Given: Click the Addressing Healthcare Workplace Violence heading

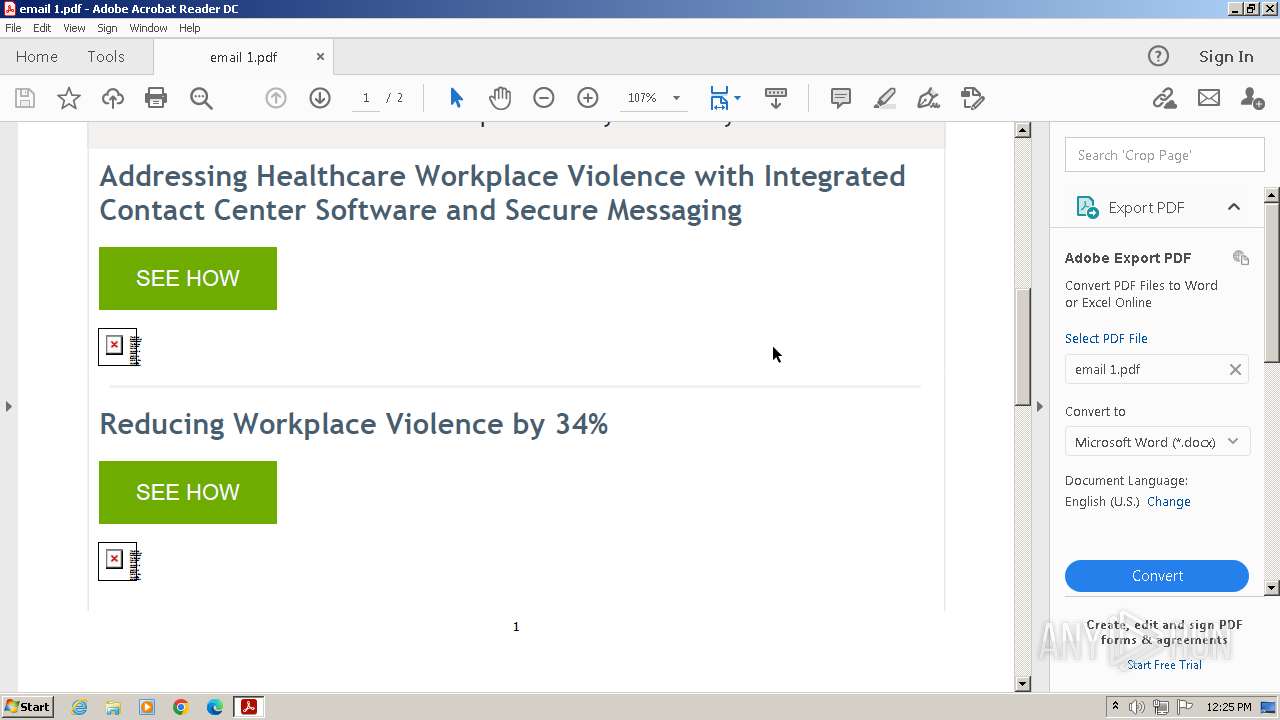Looking at the screenshot, I should 502,193.
